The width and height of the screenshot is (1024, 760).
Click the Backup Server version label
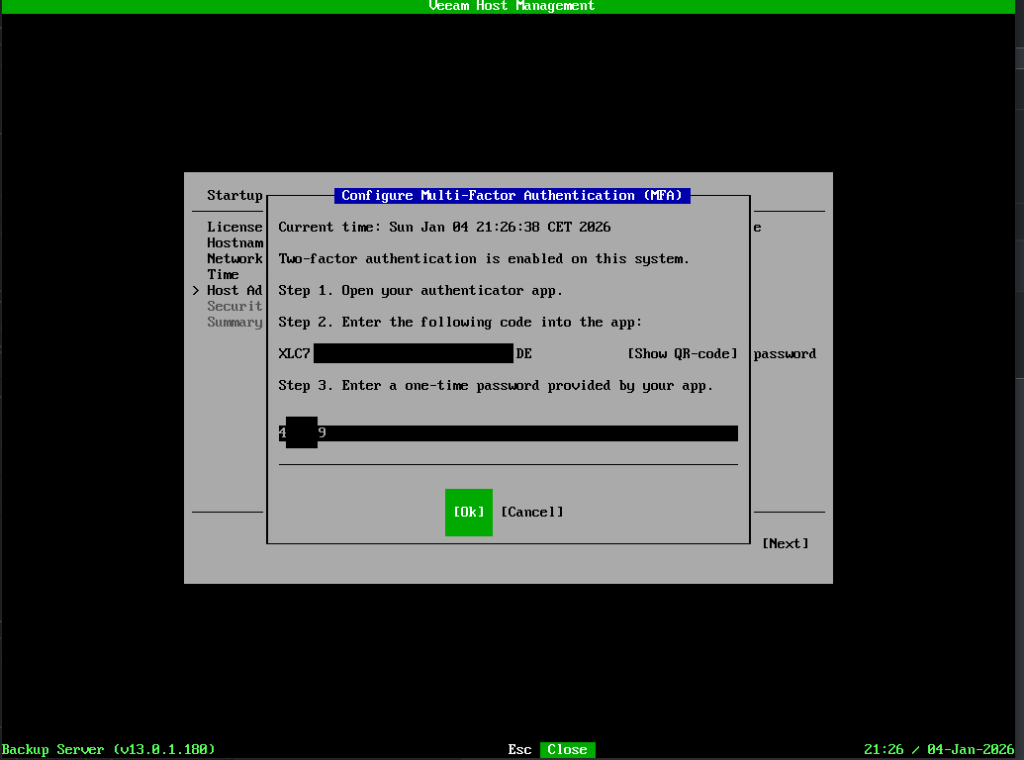pos(108,750)
